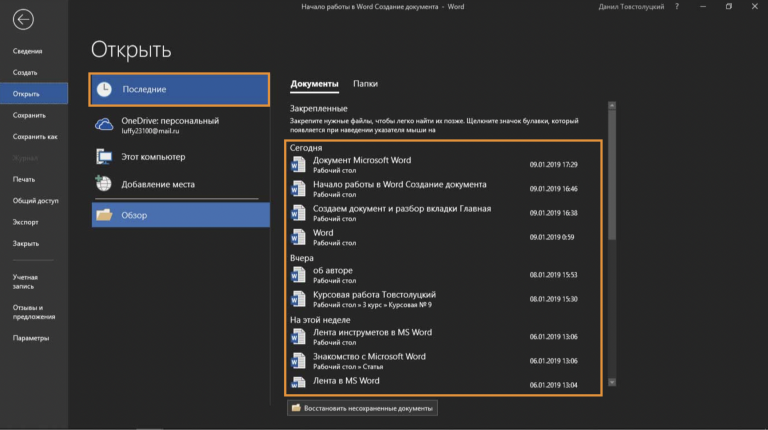Image resolution: width=768 pixels, height=430 pixels.
Task: Open Отзывы и предложения
Action: pos(34,312)
